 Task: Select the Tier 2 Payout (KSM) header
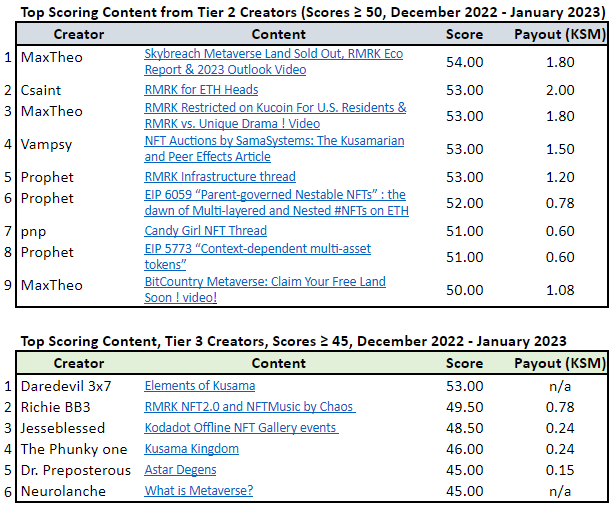[x=559, y=34]
